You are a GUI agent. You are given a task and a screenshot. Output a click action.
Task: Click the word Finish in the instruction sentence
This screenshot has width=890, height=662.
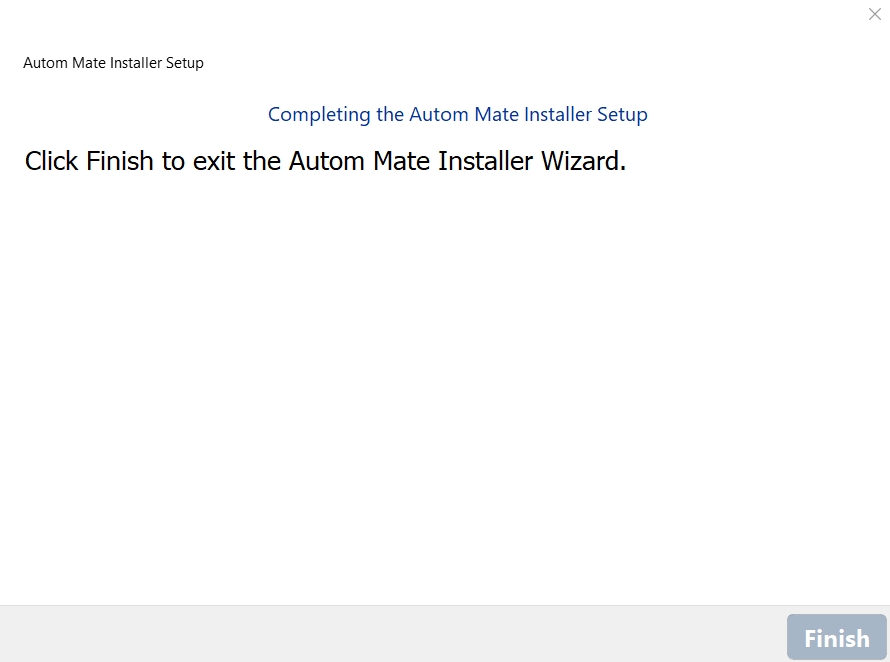coord(121,161)
